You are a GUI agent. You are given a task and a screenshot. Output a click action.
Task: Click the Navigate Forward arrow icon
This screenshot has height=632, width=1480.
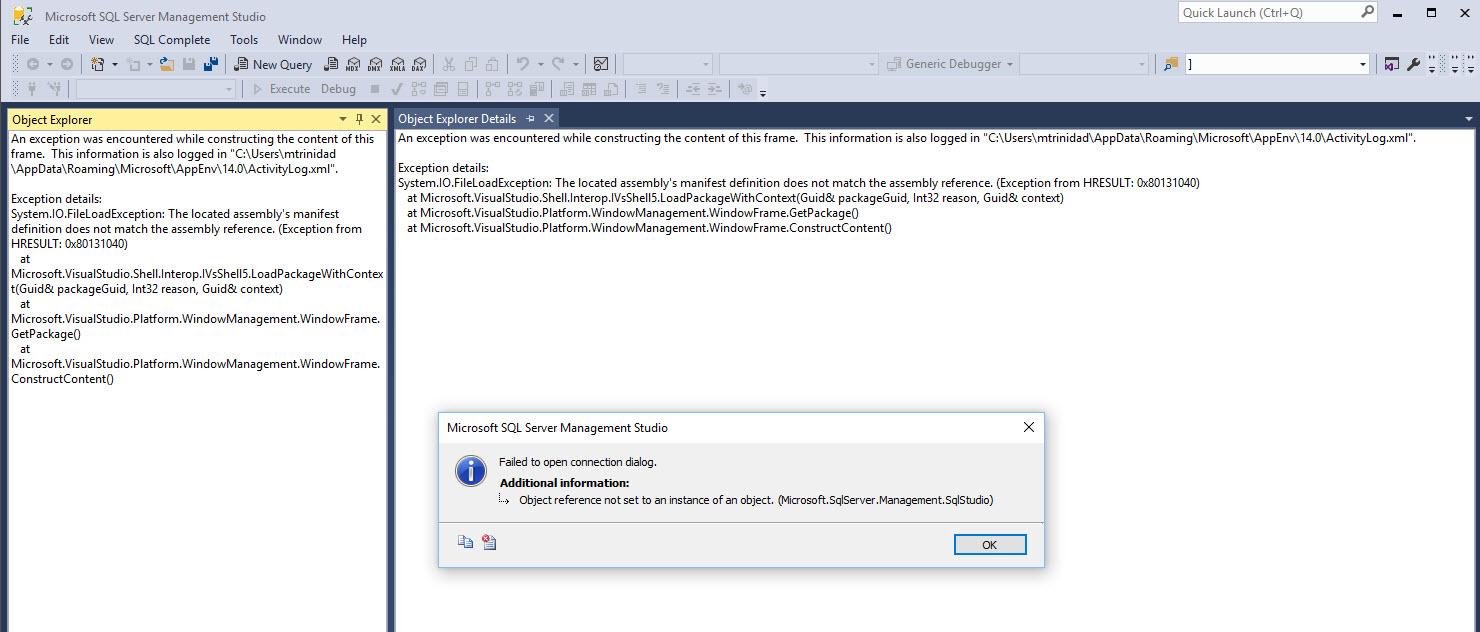(x=67, y=64)
